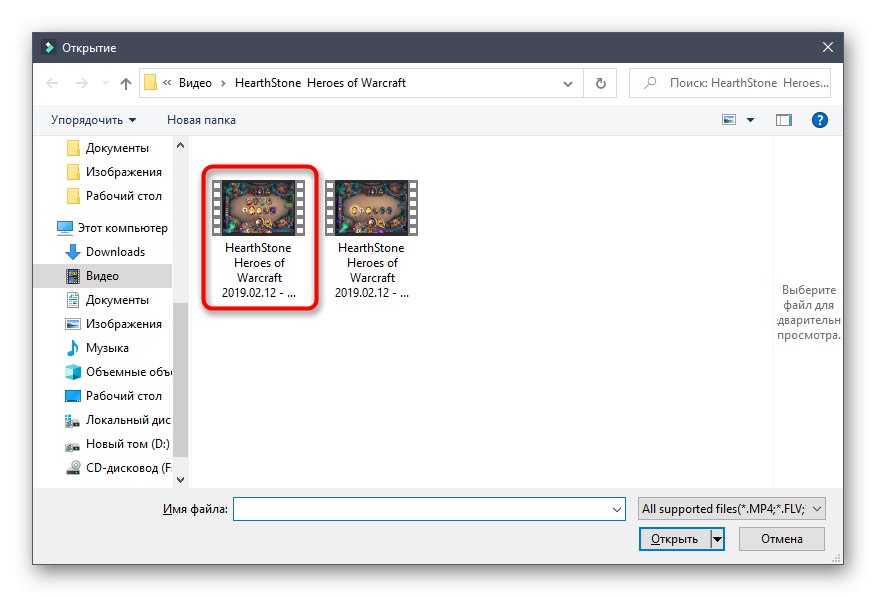This screenshot has height=597, width=876.
Task: Open the All supported files filter dropdown
Action: coord(731,509)
